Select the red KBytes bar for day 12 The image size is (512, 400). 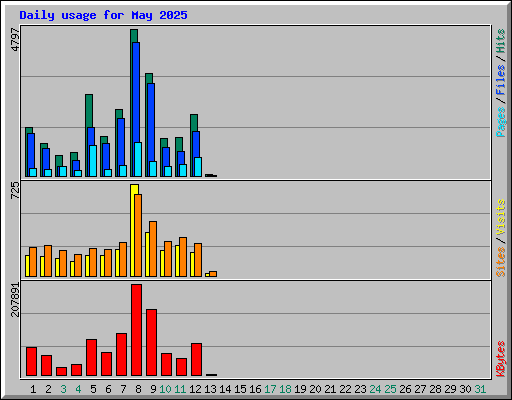coord(196,360)
